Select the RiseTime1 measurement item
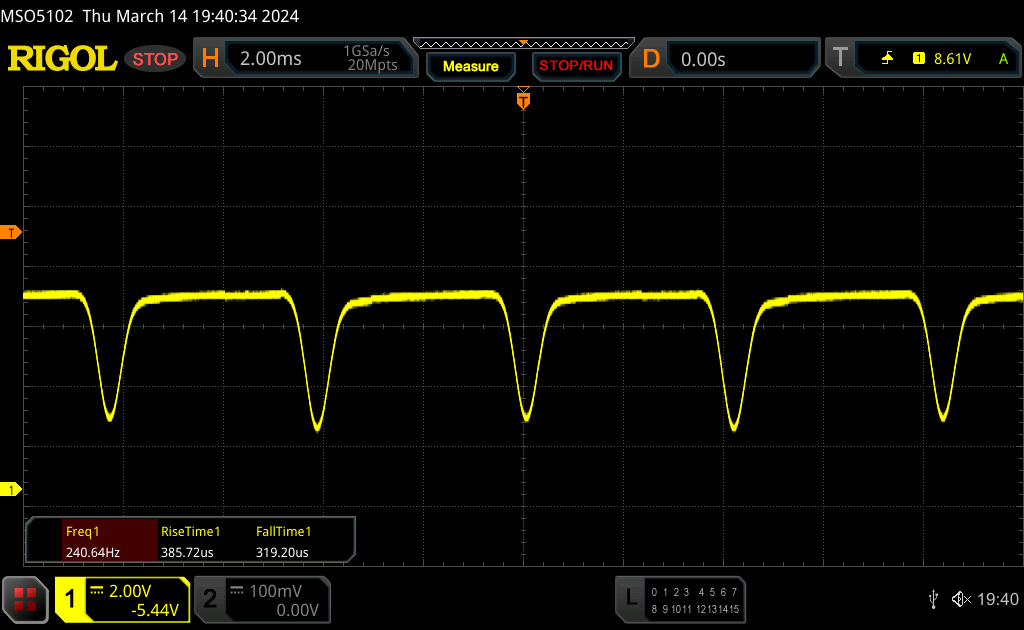1024x630 pixels. (x=191, y=531)
